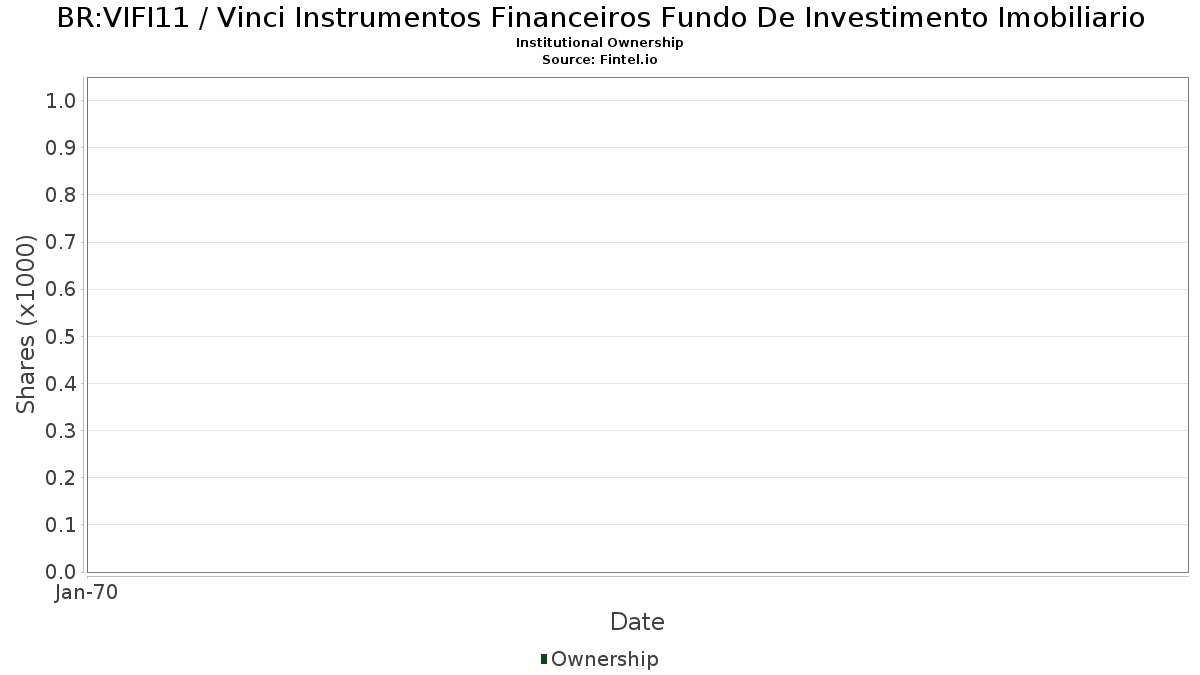Click the 0.3 y-axis label

(61, 431)
